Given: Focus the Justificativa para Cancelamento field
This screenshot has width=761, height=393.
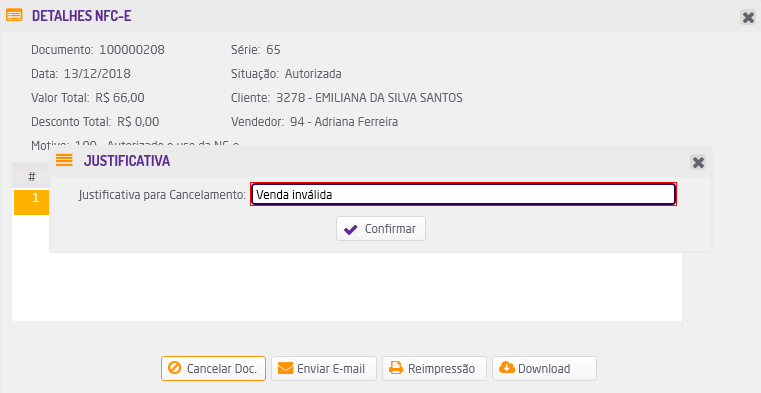Looking at the screenshot, I should 463,195.
